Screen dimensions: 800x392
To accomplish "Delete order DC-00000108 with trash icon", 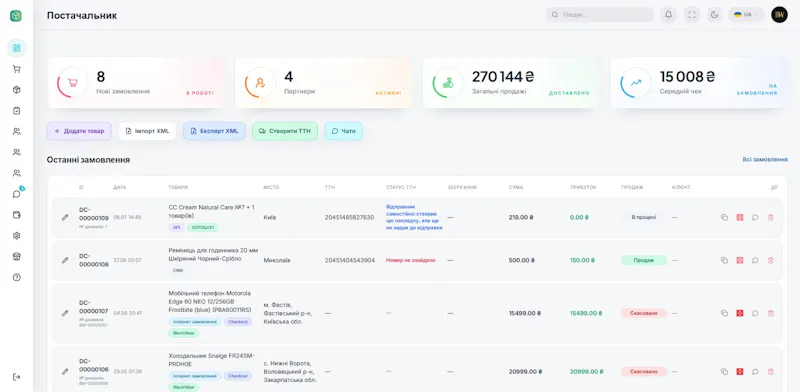I will [x=770, y=260].
